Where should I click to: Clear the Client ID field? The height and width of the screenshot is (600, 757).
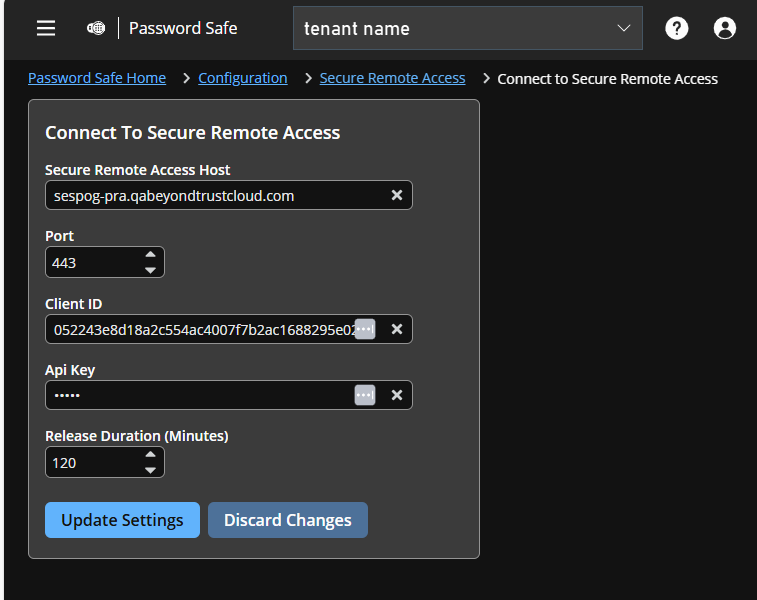pos(397,329)
